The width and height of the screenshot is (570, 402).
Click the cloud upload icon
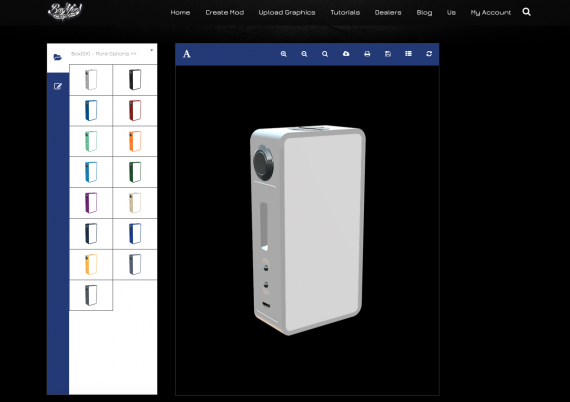pos(346,54)
